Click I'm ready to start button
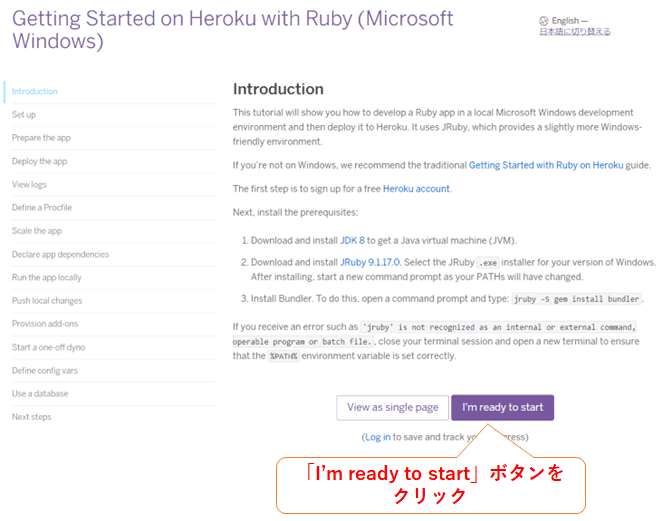 coord(502,407)
